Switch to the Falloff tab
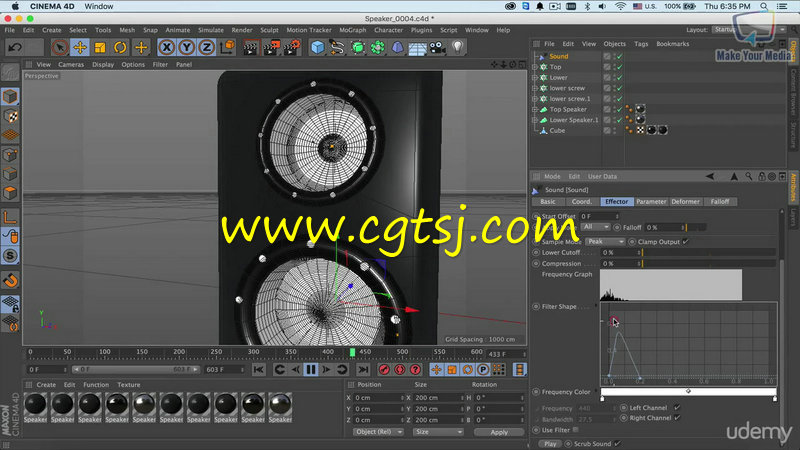This screenshot has width=800, height=450. tap(720, 202)
